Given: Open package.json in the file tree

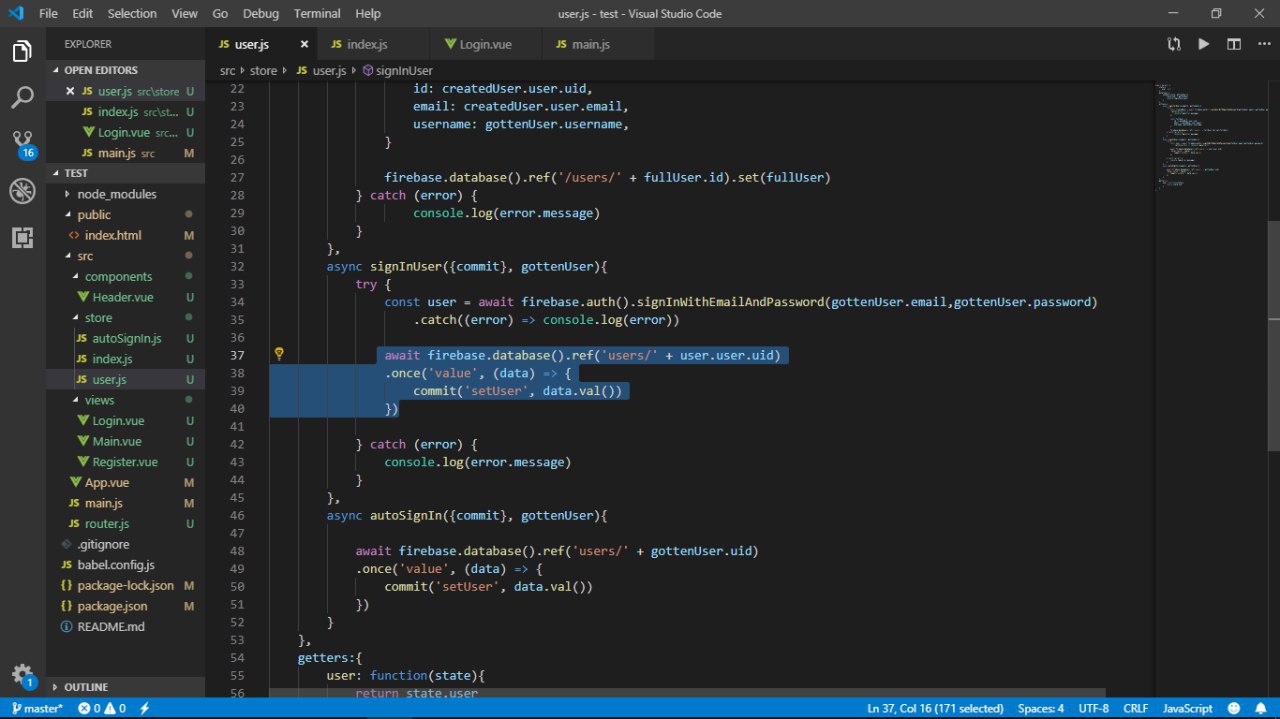Looking at the screenshot, I should [112, 606].
